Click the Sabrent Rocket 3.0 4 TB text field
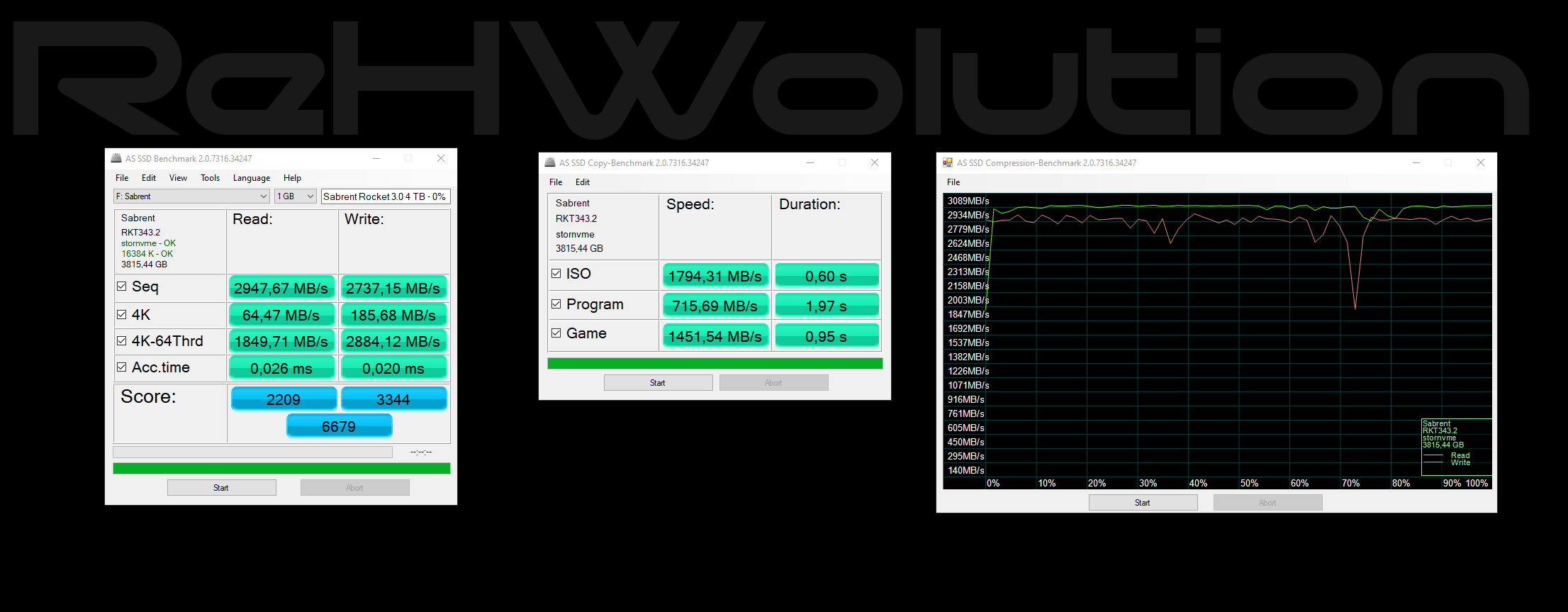Image resolution: width=1568 pixels, height=612 pixels. (x=386, y=196)
